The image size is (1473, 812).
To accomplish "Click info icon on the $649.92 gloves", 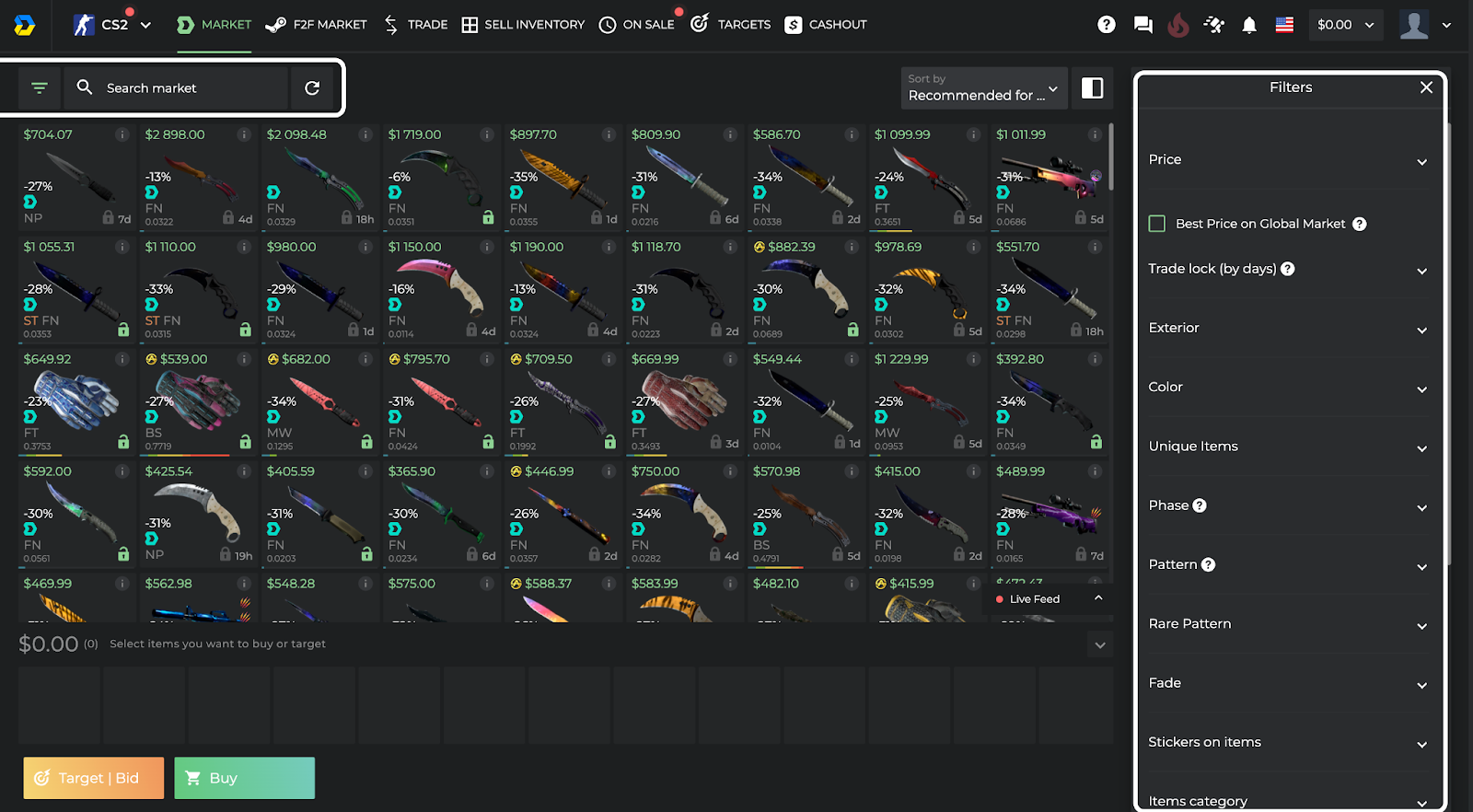I will click(122, 359).
